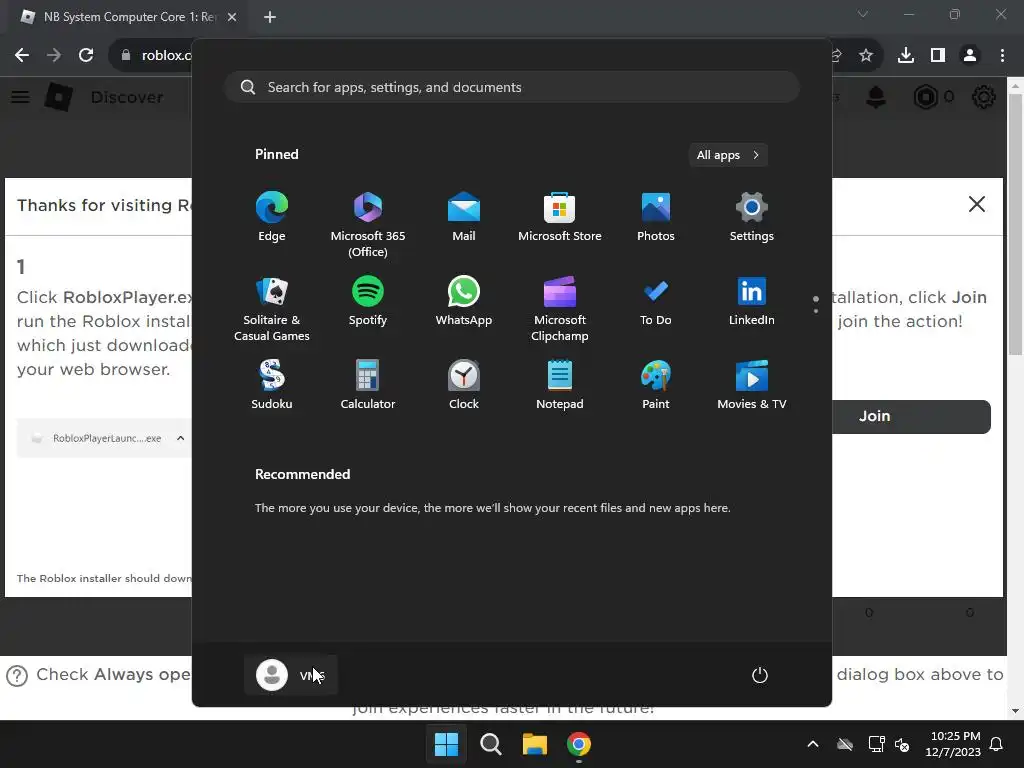The image size is (1024, 768).
Task: Open a new Chrome tab
Action: [x=270, y=17]
